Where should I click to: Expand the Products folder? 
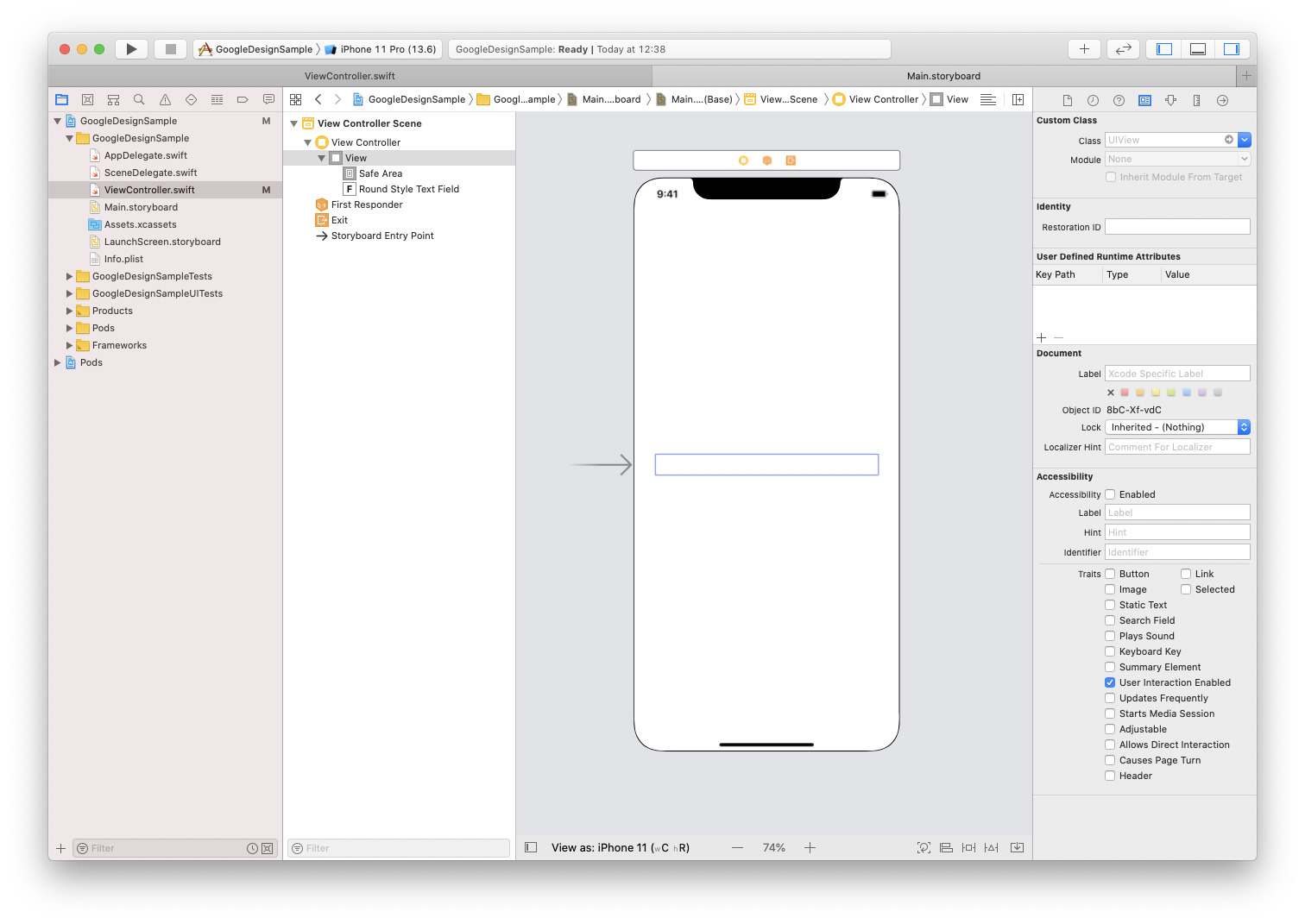tap(70, 311)
